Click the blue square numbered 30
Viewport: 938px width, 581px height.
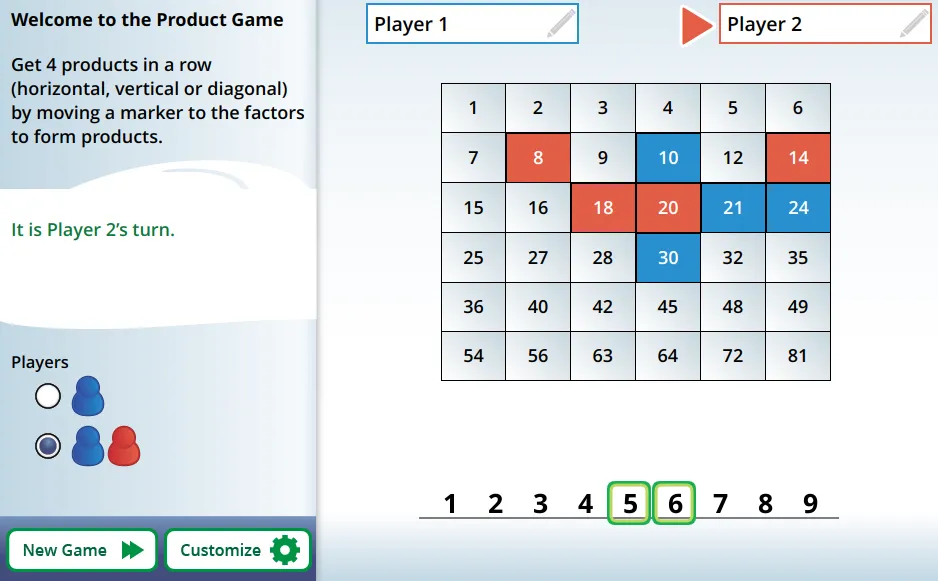(x=668, y=257)
